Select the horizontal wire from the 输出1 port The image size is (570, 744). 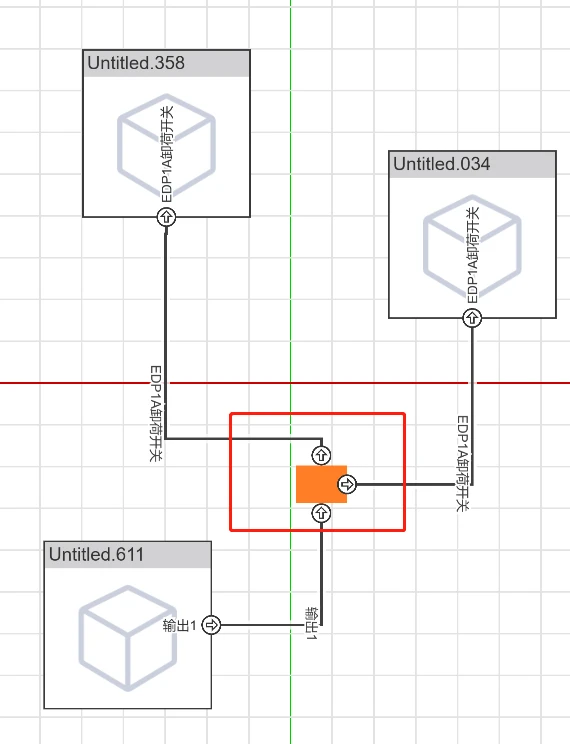point(262,625)
